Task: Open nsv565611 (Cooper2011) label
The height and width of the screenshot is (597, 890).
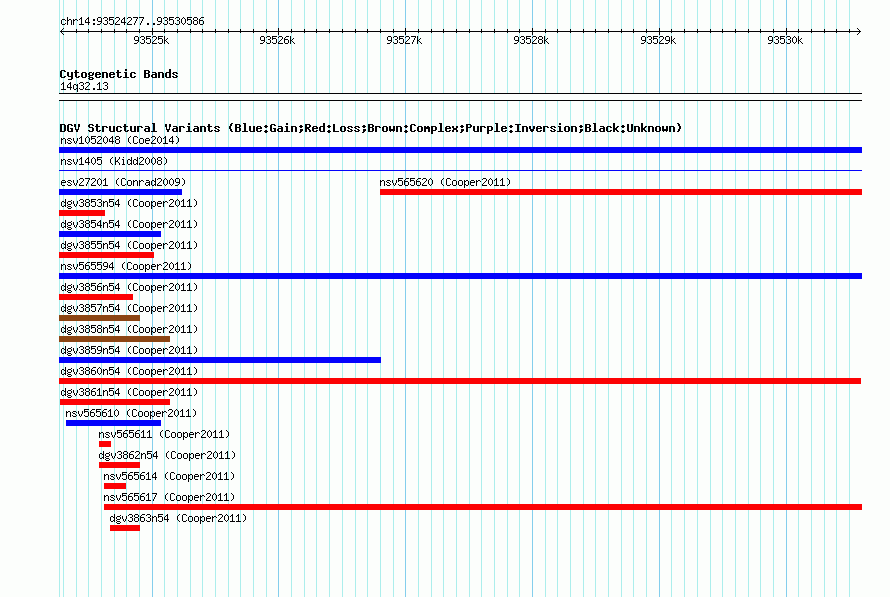Action: [164, 434]
